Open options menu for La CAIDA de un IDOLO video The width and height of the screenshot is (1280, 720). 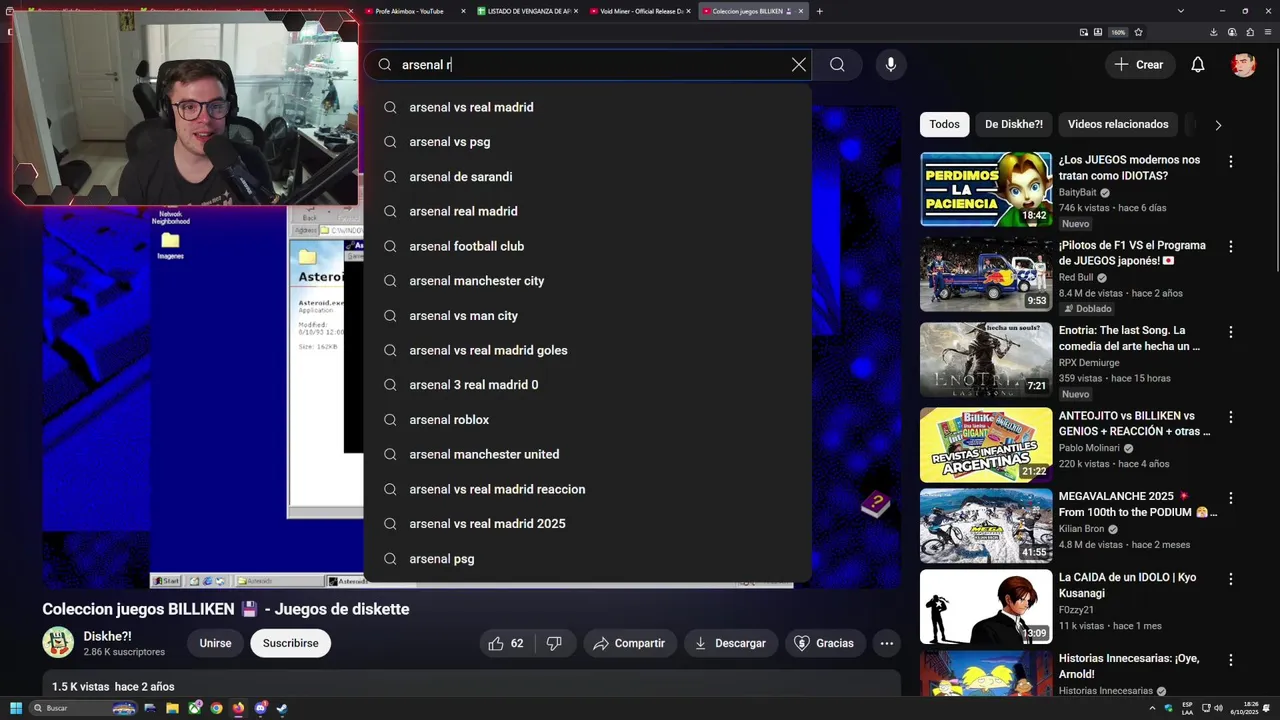(x=1231, y=578)
